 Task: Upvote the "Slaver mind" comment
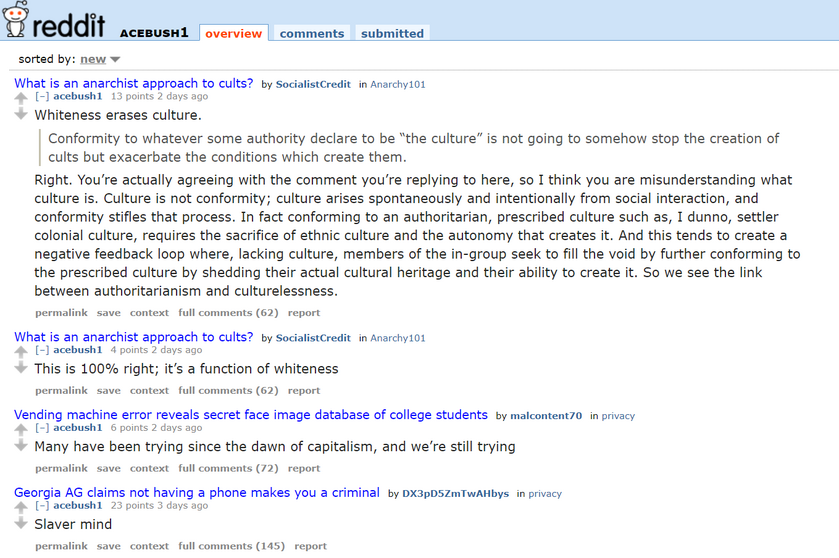tap(21, 507)
